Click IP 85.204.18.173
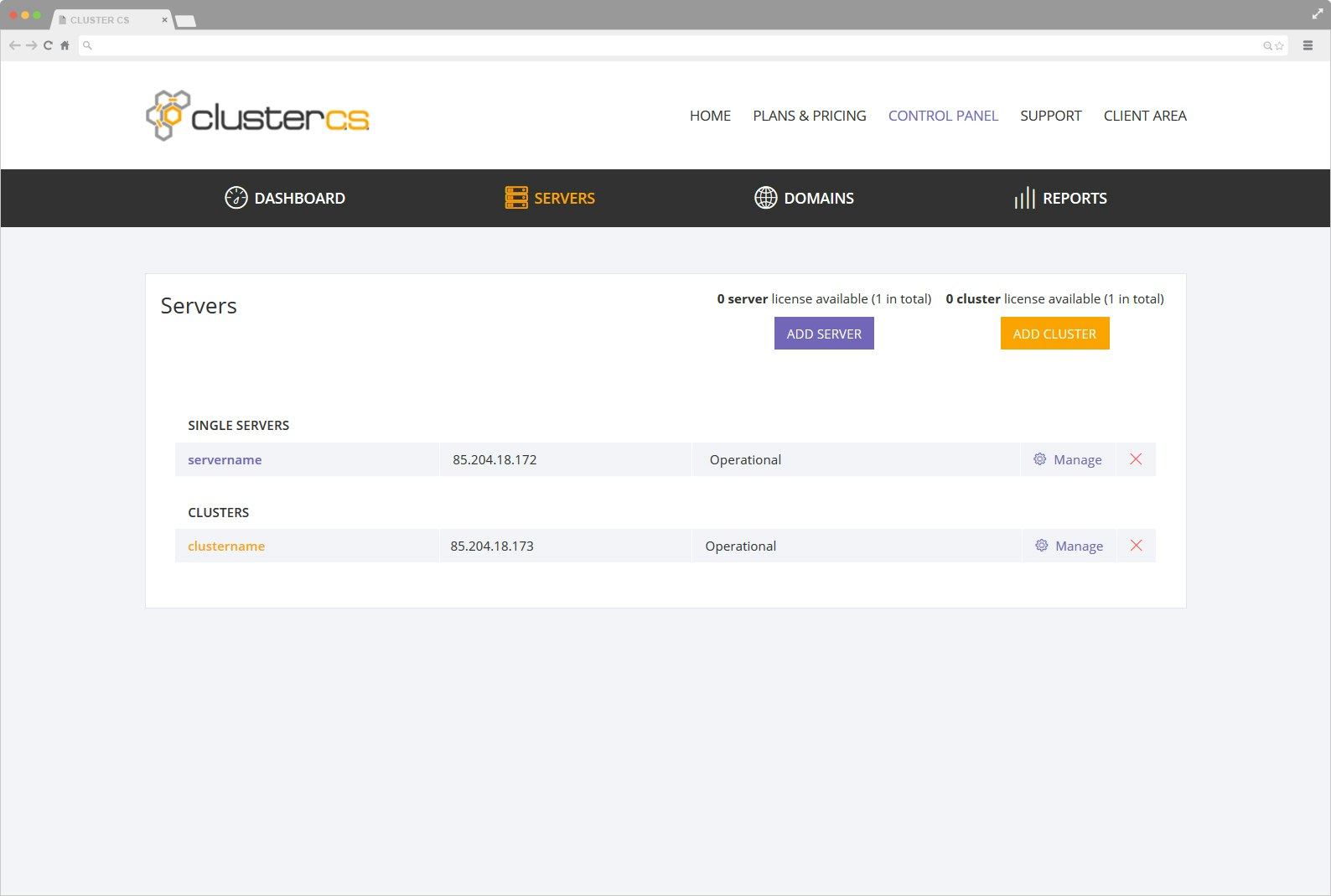Image resolution: width=1331 pixels, height=896 pixels. tap(492, 546)
